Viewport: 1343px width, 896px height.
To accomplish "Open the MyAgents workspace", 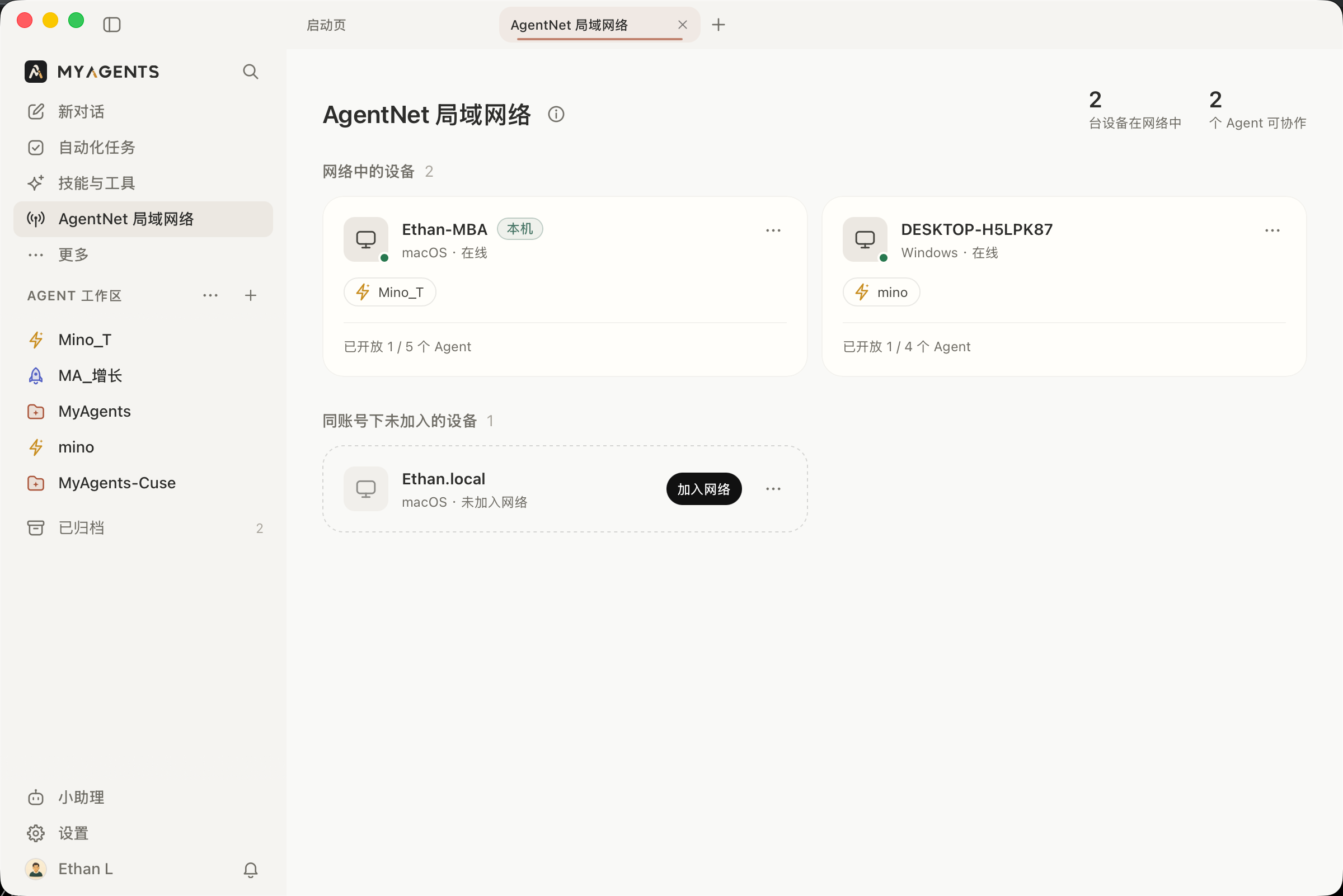I will [143, 412].
